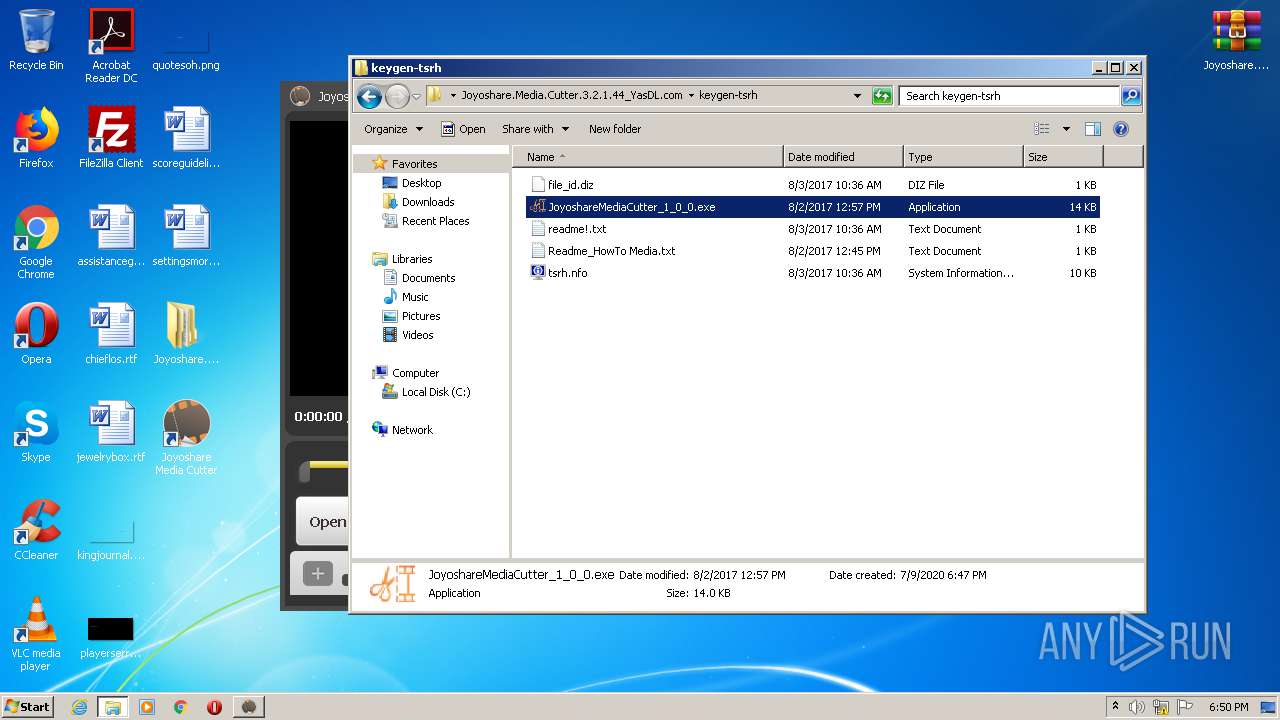
Task: Sort by Size column header
Action: 1063,157
